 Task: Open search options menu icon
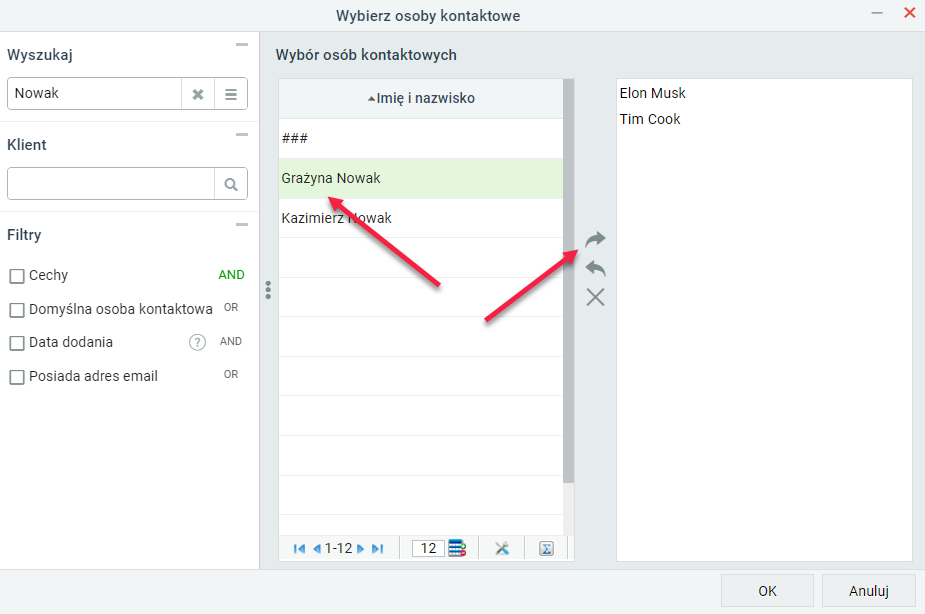tap(231, 94)
